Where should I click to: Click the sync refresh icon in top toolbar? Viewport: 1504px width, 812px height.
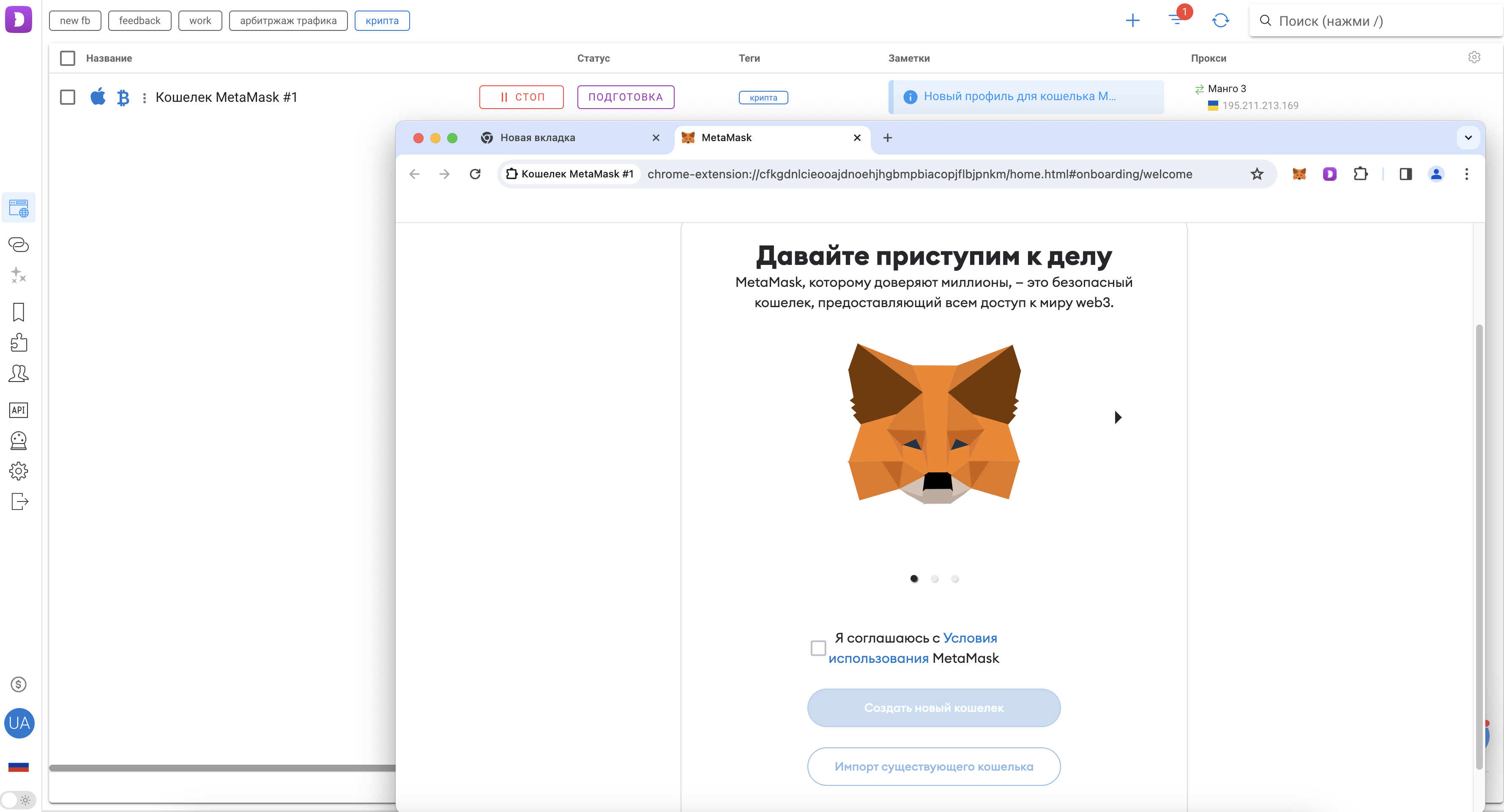pyautogui.click(x=1221, y=20)
